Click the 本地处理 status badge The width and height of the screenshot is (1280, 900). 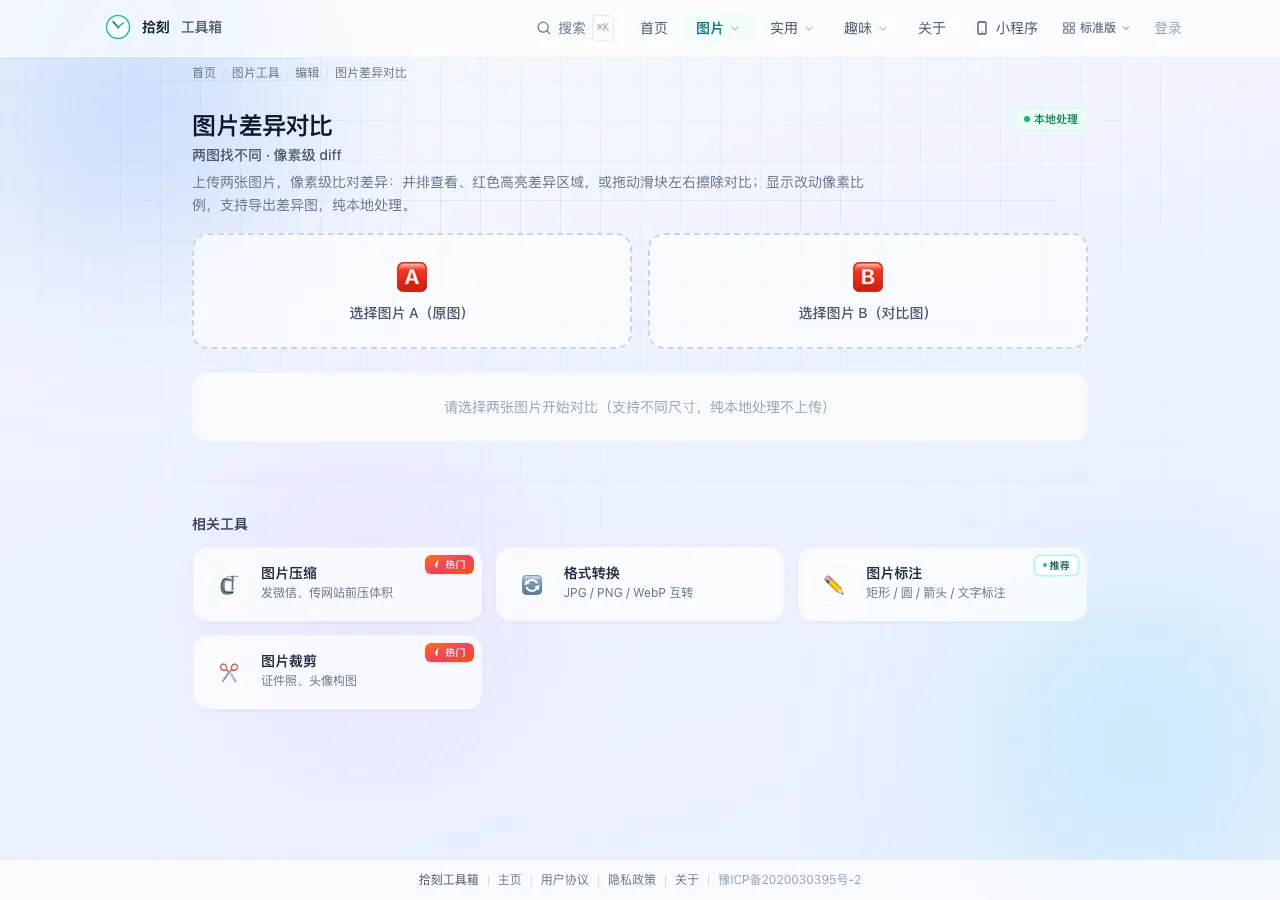click(1050, 119)
